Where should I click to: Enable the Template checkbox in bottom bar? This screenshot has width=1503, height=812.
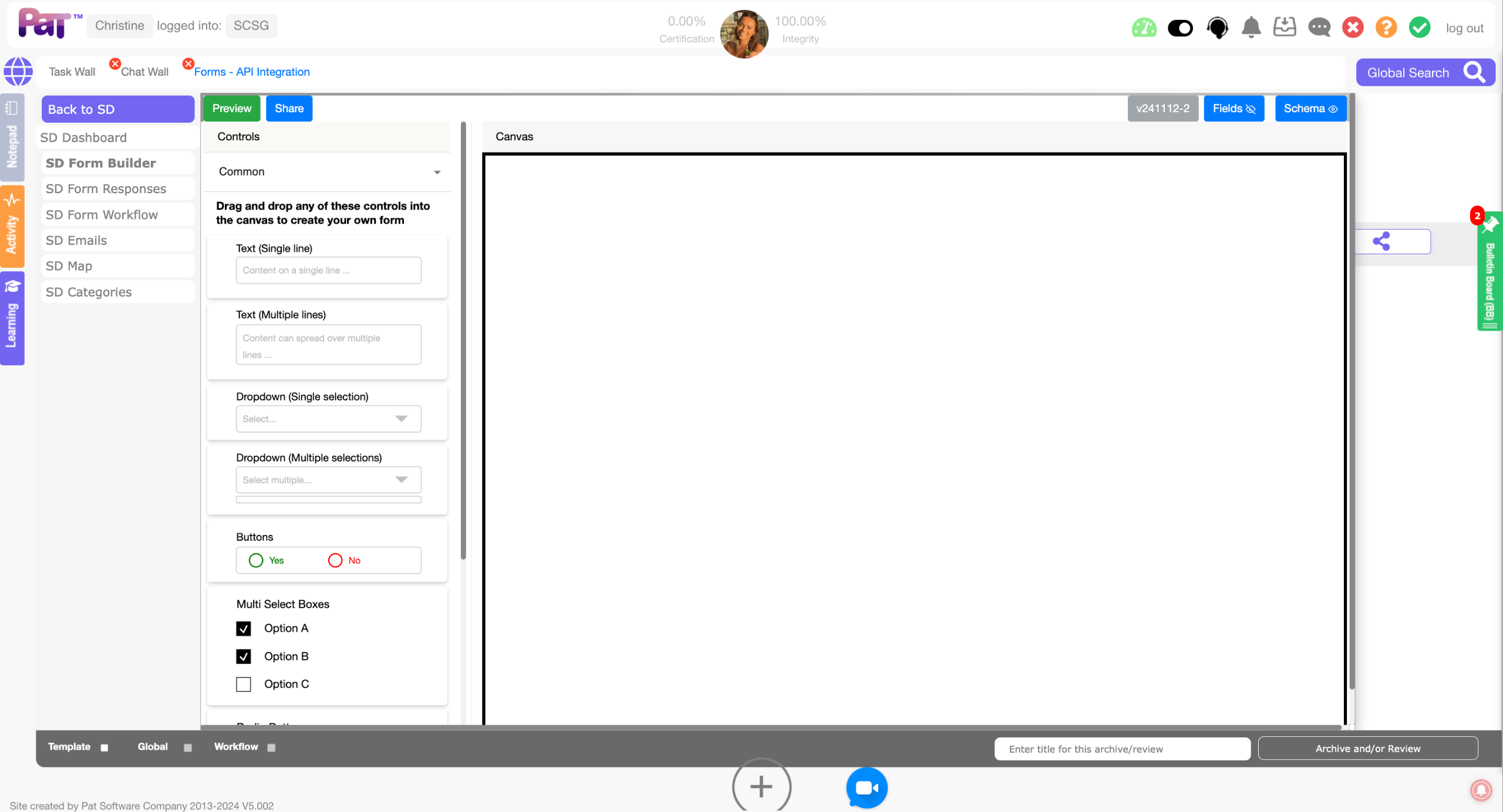coord(105,747)
